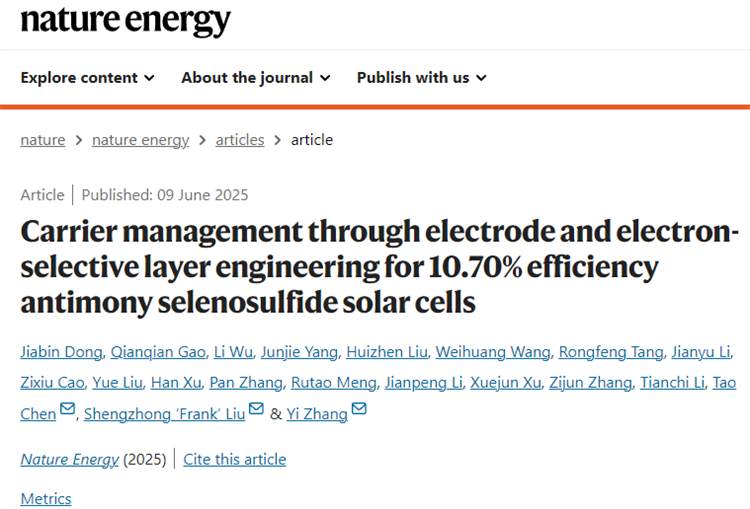Open the Metrics link
Viewport: 750px width, 509px height.
pos(46,498)
